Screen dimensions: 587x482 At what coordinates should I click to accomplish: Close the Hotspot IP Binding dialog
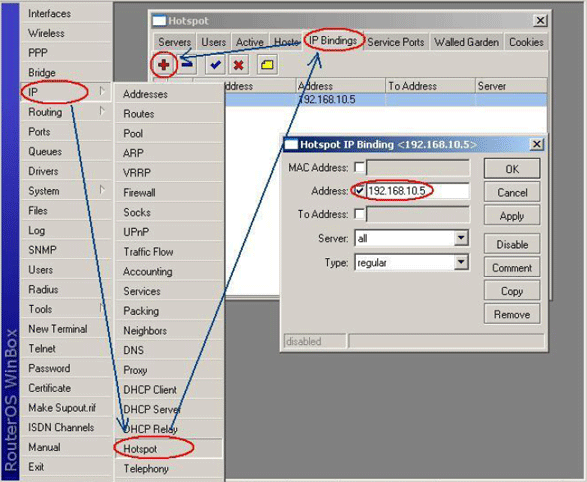tap(536, 144)
